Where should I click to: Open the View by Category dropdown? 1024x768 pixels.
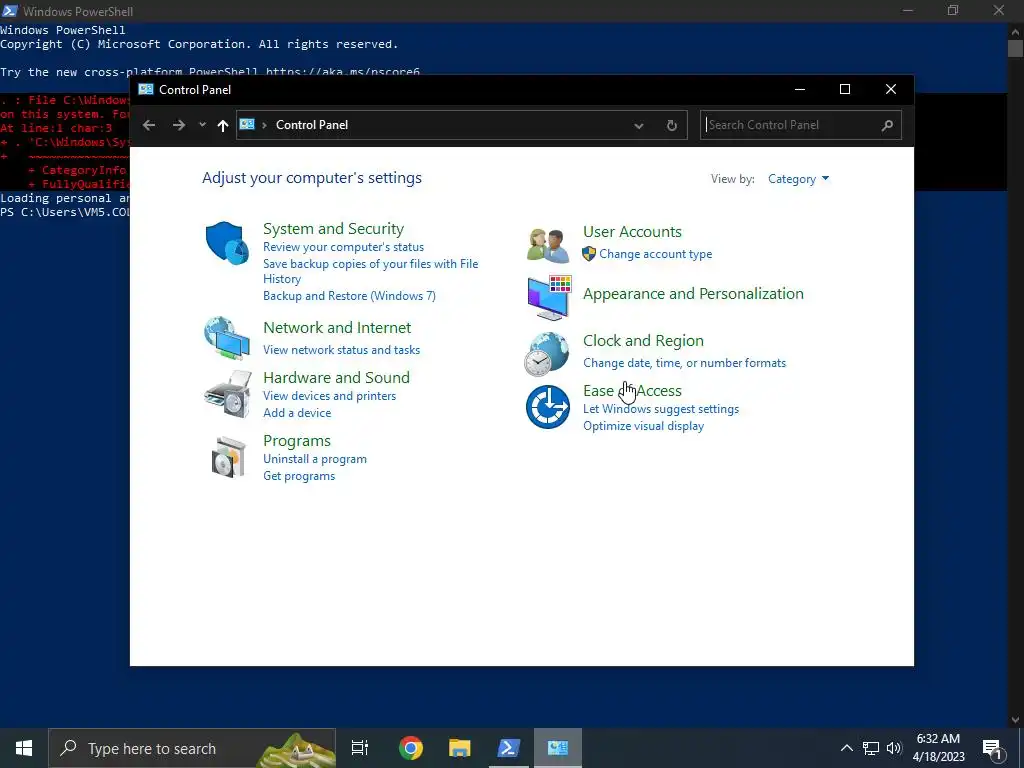coord(798,179)
